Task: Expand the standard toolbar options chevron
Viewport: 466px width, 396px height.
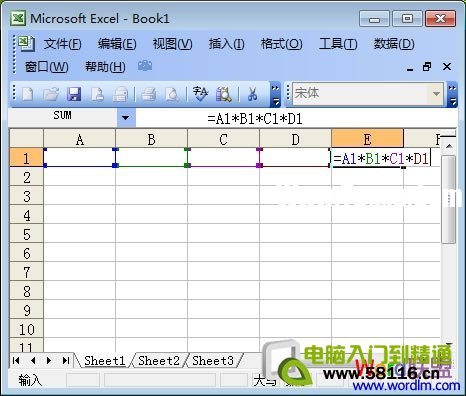Action: [275, 94]
